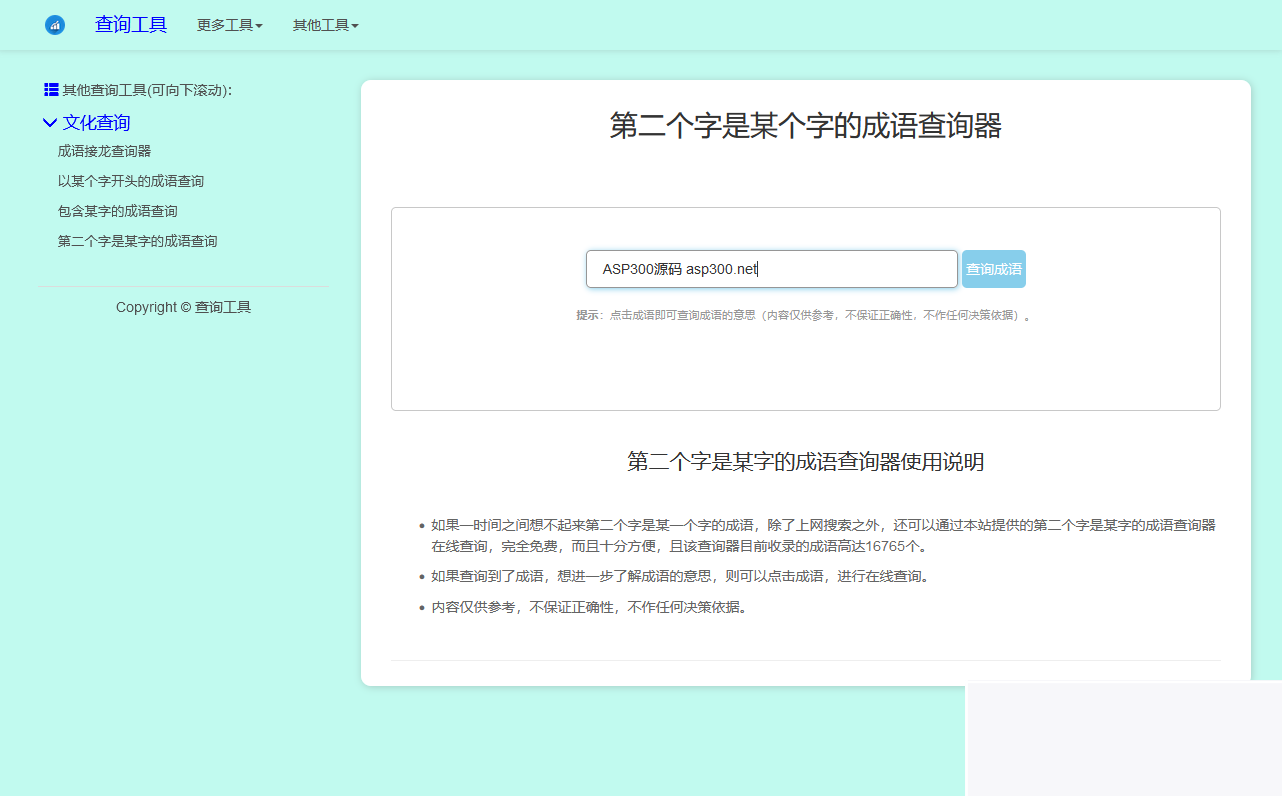Open 成语接龙查询器 in the sidebar

coord(104,150)
